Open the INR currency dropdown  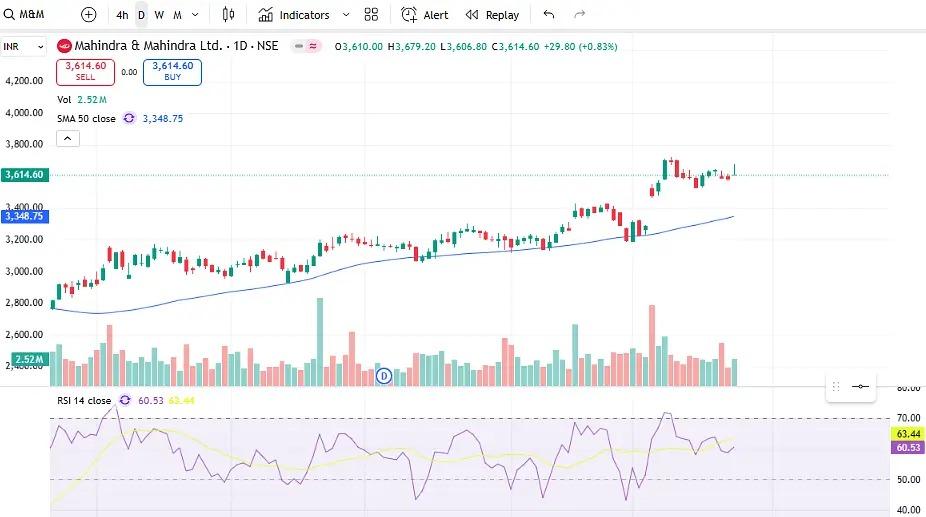pyautogui.click(x=24, y=46)
